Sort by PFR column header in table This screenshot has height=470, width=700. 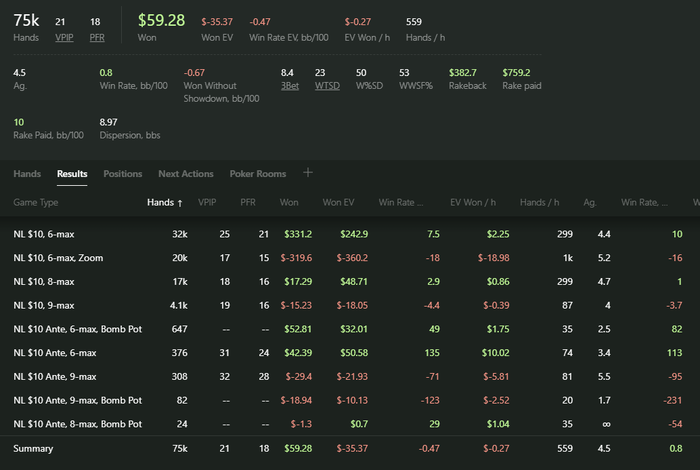(x=248, y=202)
